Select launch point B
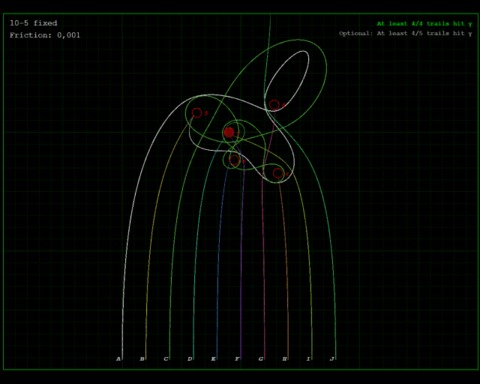 coord(142,359)
